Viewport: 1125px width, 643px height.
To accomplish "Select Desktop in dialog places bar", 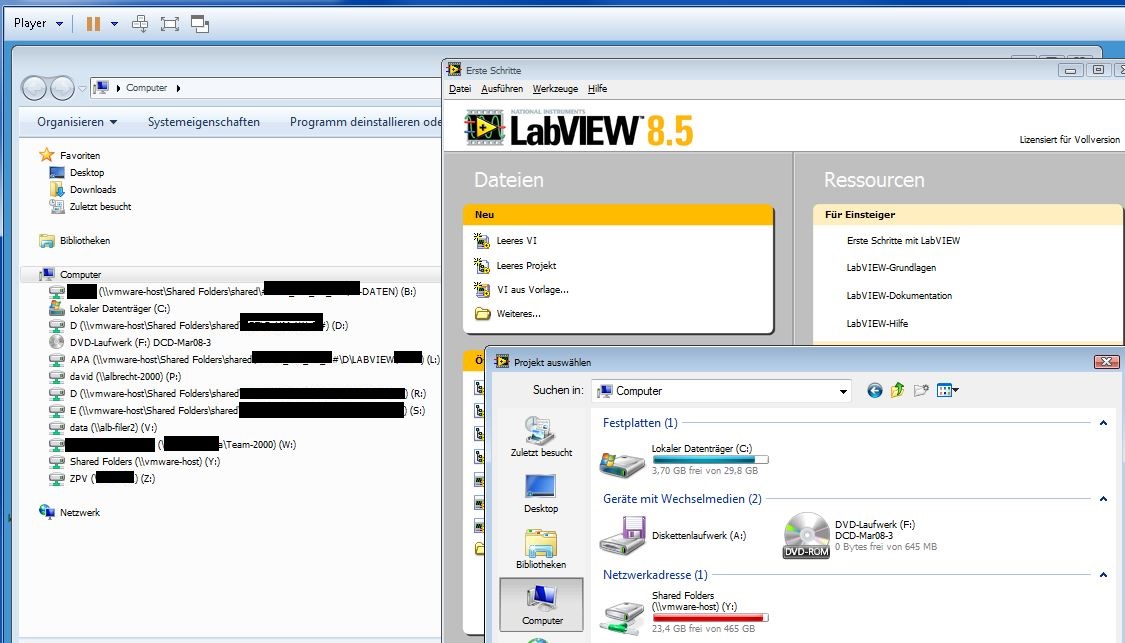I will 541,493.
